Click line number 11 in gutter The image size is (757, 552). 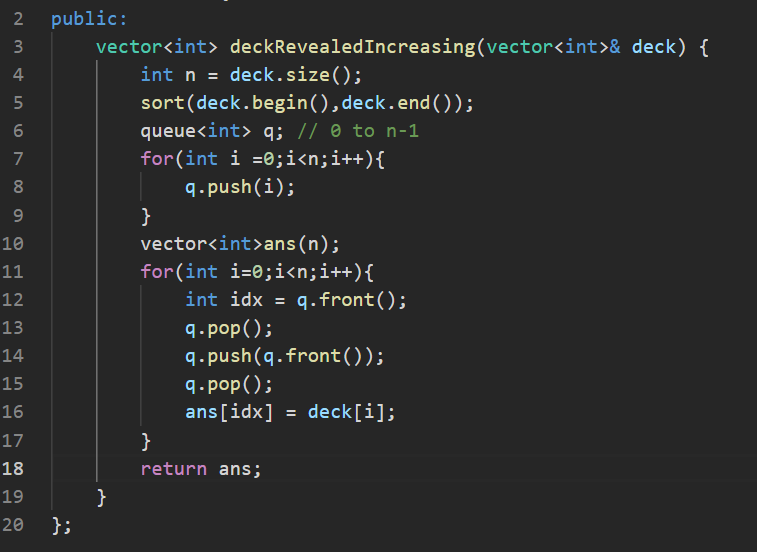(13, 271)
